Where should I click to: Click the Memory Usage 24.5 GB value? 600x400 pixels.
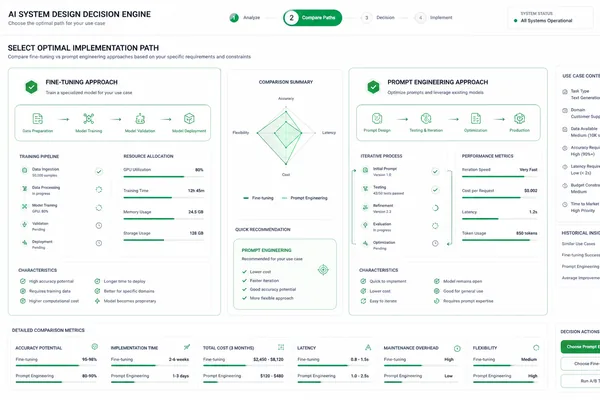point(196,212)
